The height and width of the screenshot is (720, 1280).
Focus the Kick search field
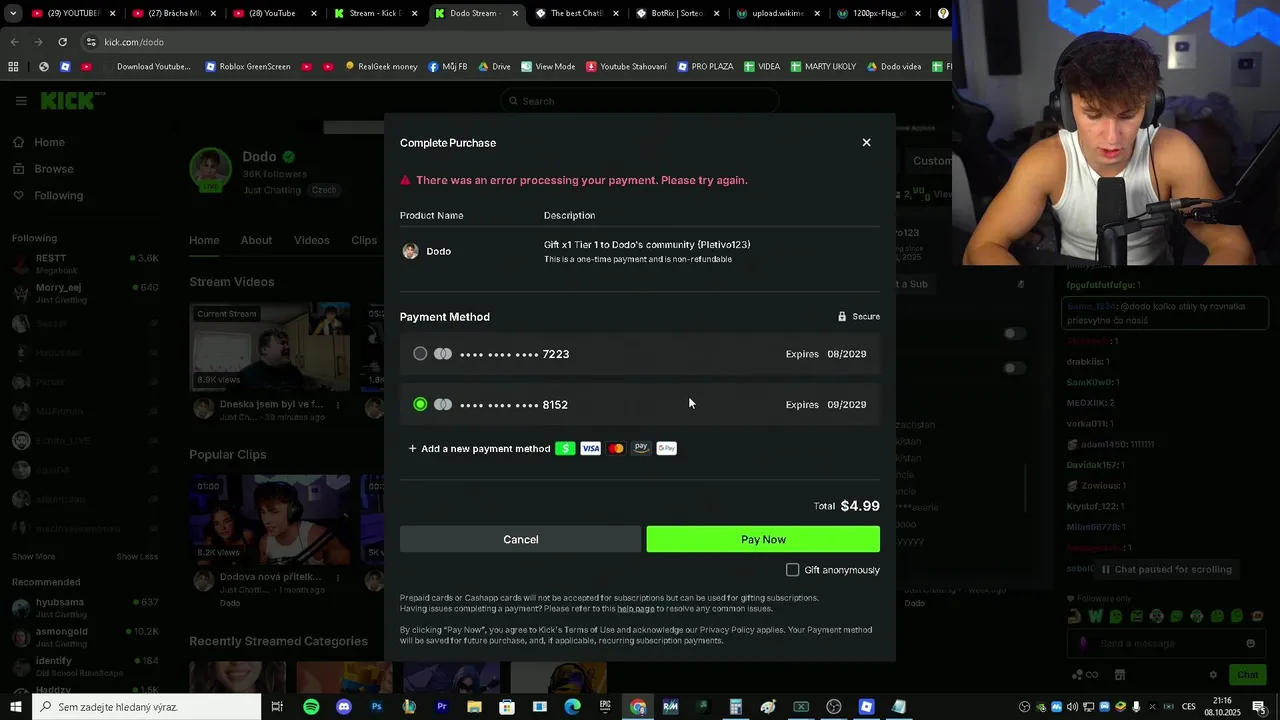click(640, 101)
